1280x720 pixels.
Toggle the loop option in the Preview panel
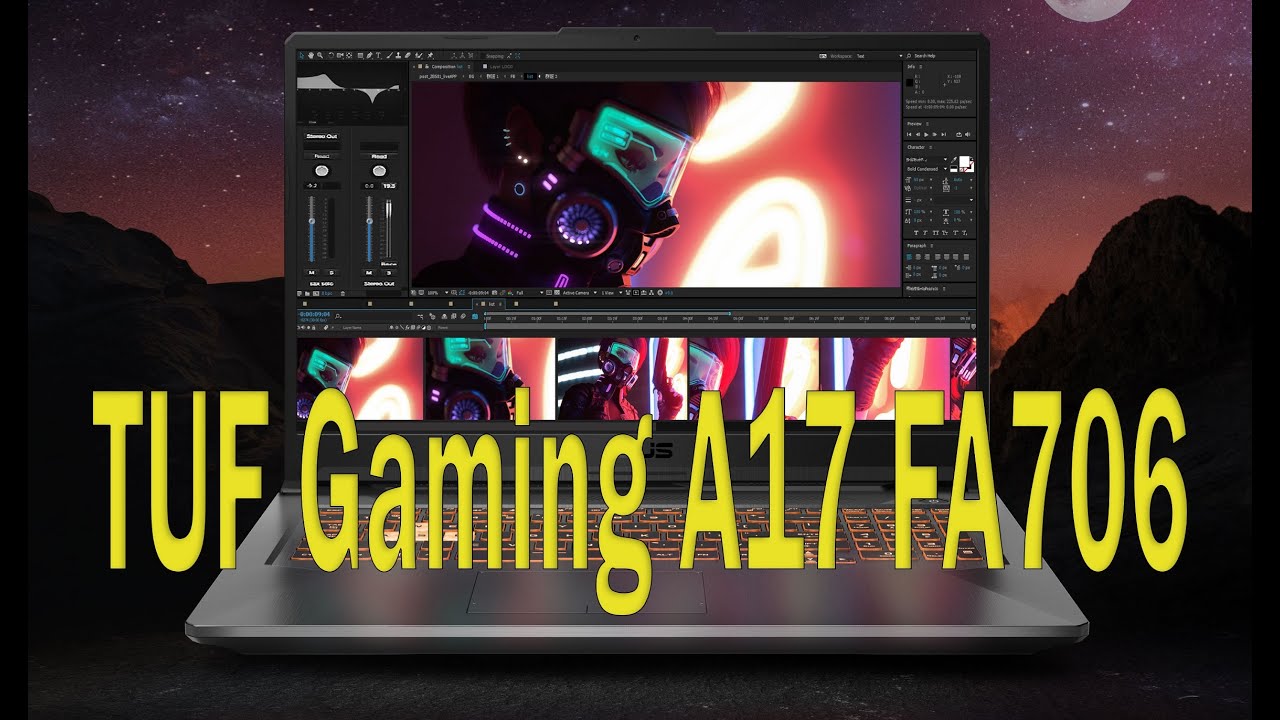(x=959, y=135)
